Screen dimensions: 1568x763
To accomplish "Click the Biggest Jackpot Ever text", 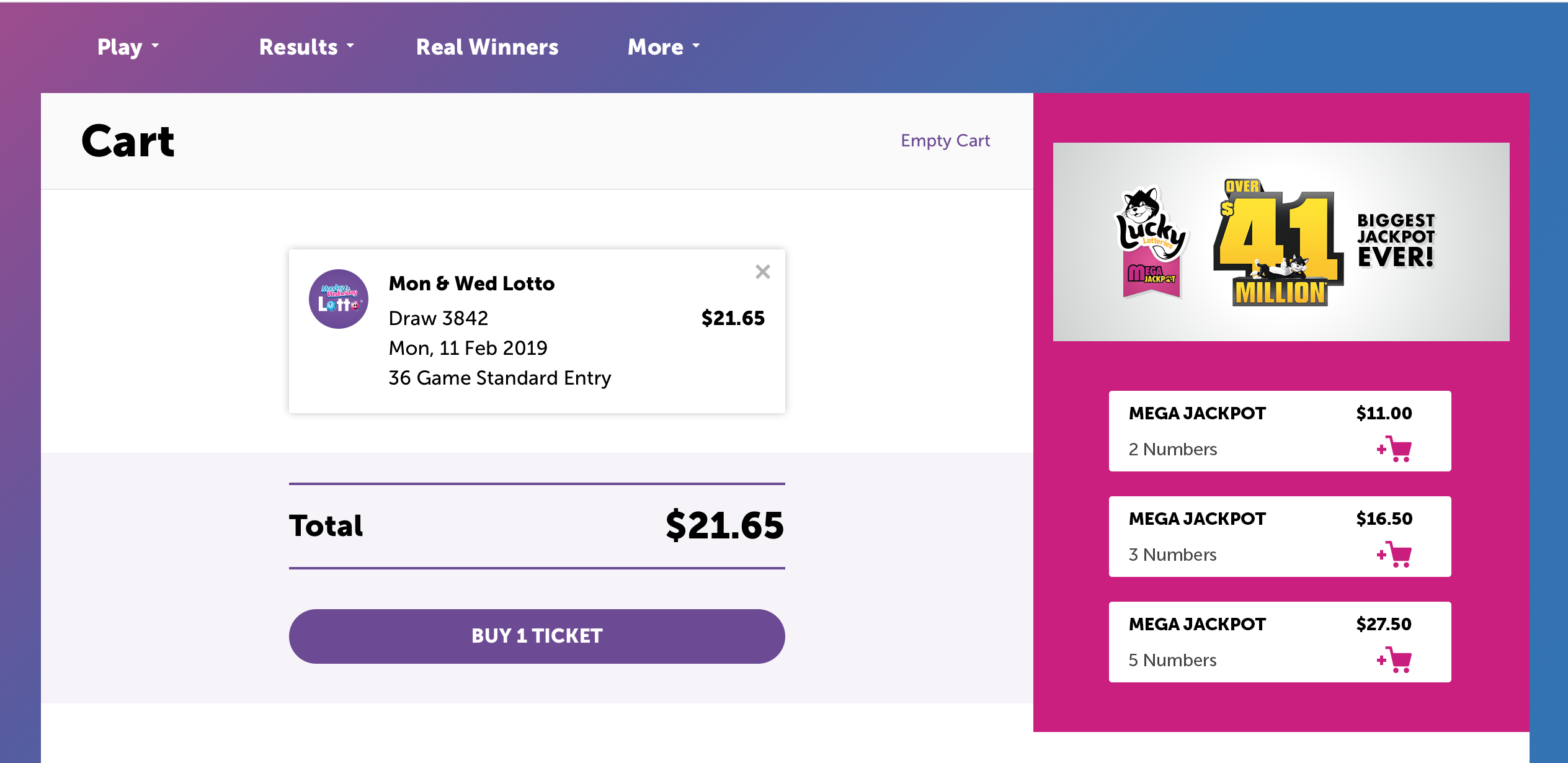I will [1396, 239].
